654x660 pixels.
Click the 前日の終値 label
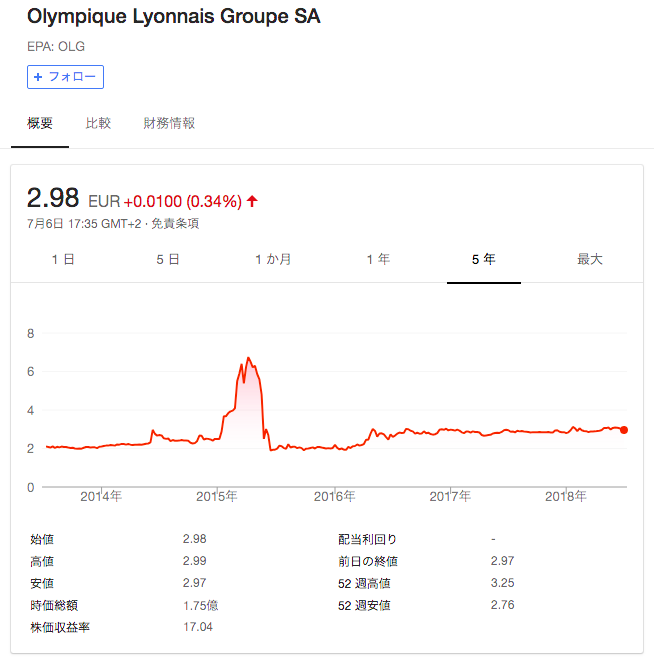click(368, 561)
